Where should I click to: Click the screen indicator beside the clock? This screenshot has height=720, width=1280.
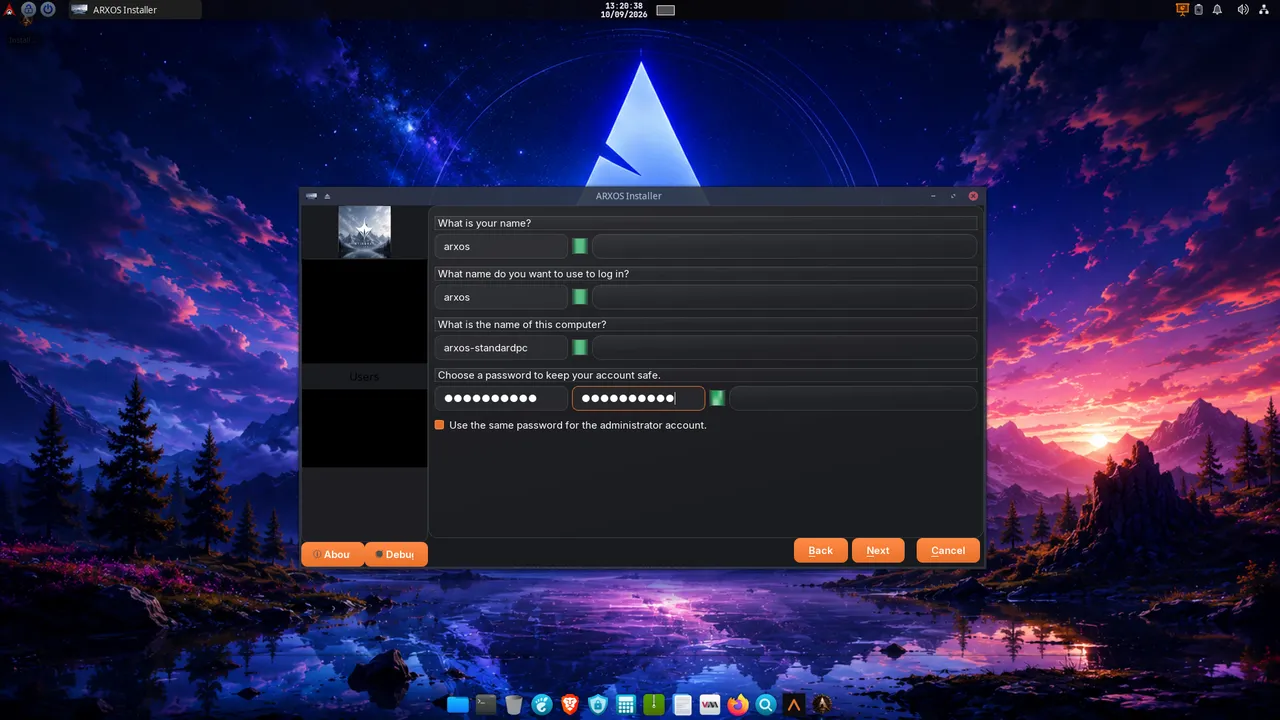pyautogui.click(x=665, y=10)
